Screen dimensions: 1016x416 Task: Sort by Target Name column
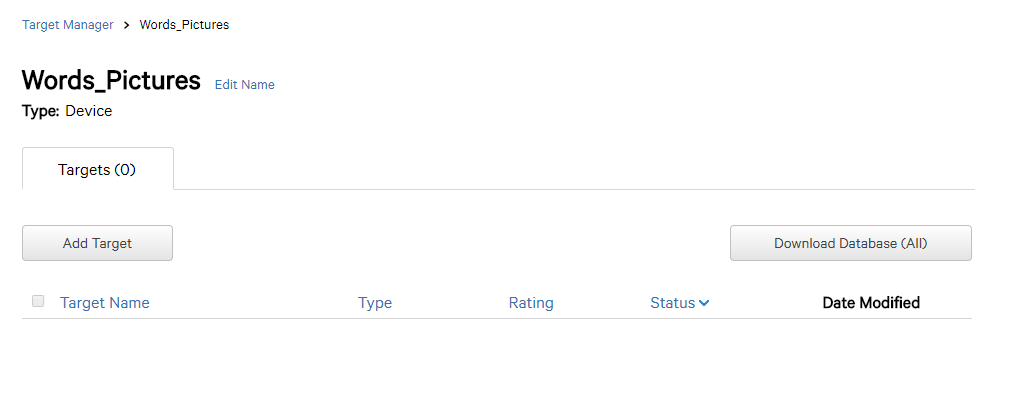coord(105,303)
